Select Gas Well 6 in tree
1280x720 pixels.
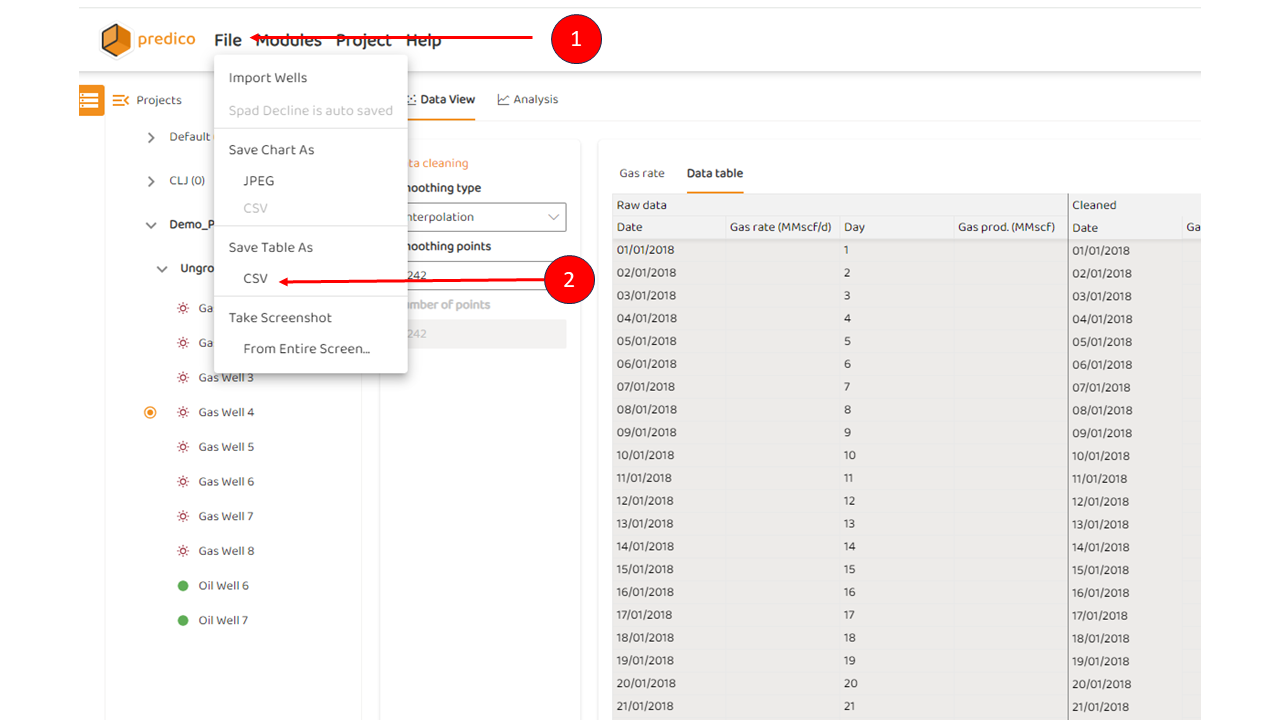(226, 482)
